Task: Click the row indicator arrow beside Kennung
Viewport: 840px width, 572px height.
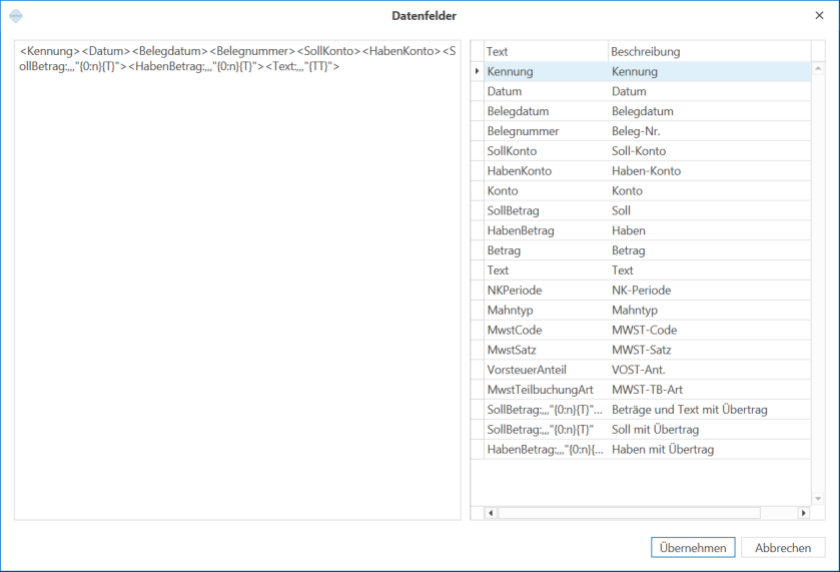Action: pos(477,71)
